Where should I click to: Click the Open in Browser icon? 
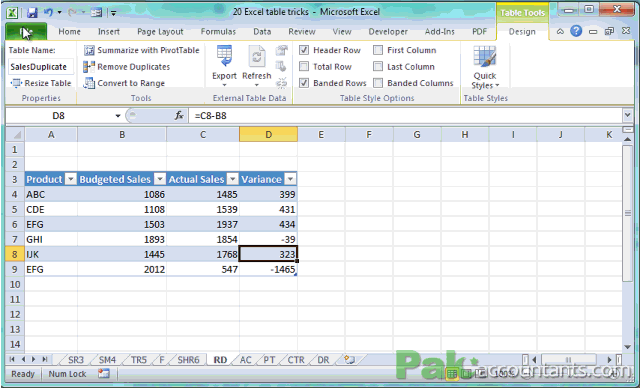(281, 67)
